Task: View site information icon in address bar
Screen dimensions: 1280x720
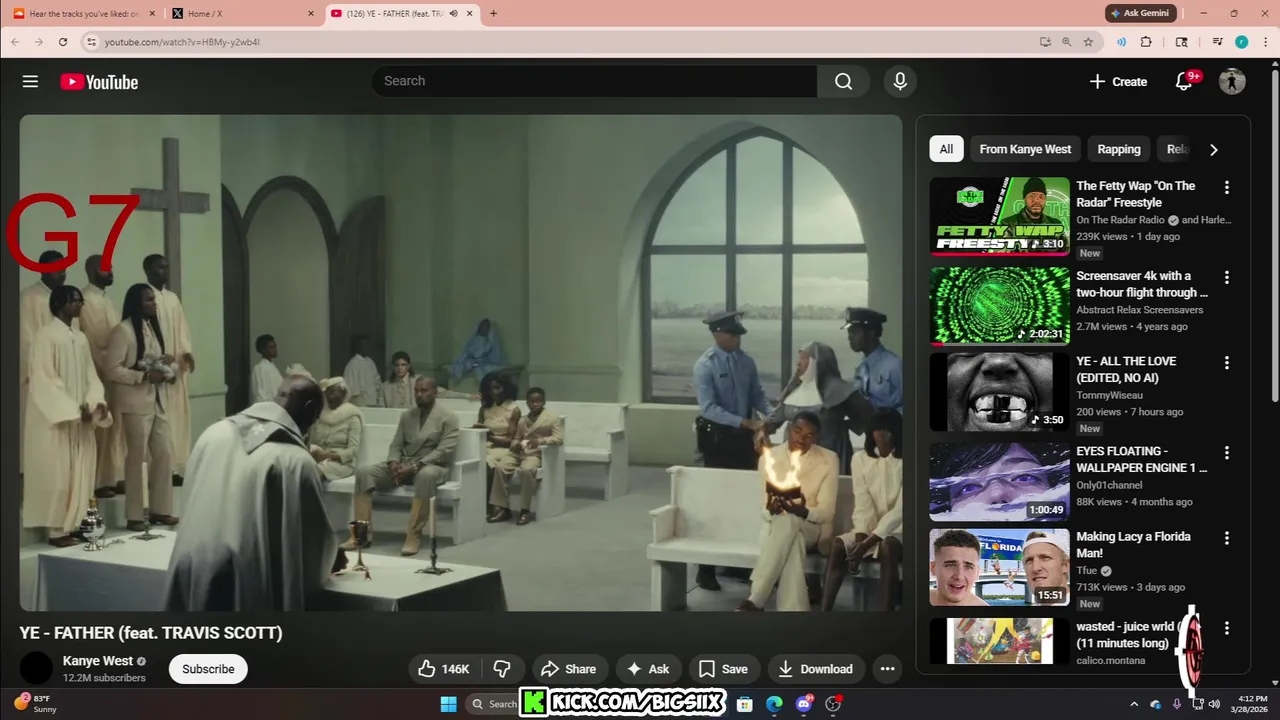Action: 91,42
